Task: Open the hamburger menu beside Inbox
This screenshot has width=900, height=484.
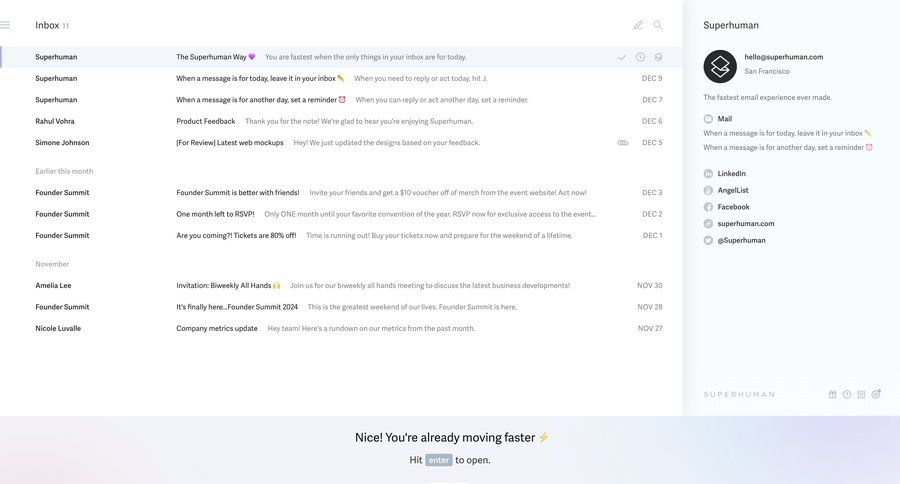Action: point(5,25)
